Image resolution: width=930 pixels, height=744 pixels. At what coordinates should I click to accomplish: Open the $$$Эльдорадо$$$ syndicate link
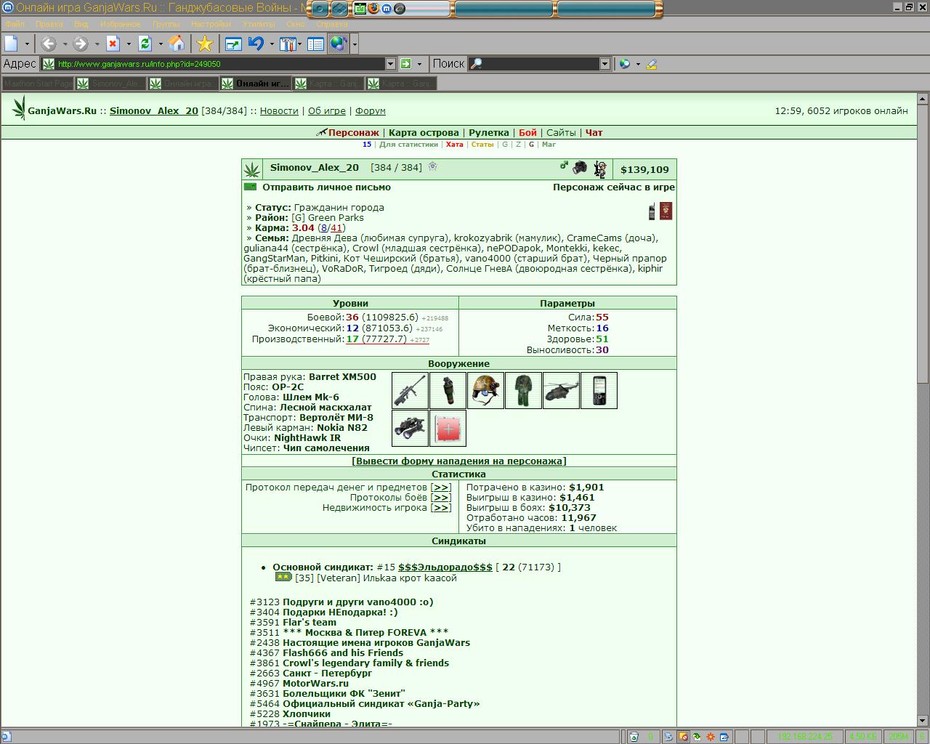pyautogui.click(x=445, y=567)
